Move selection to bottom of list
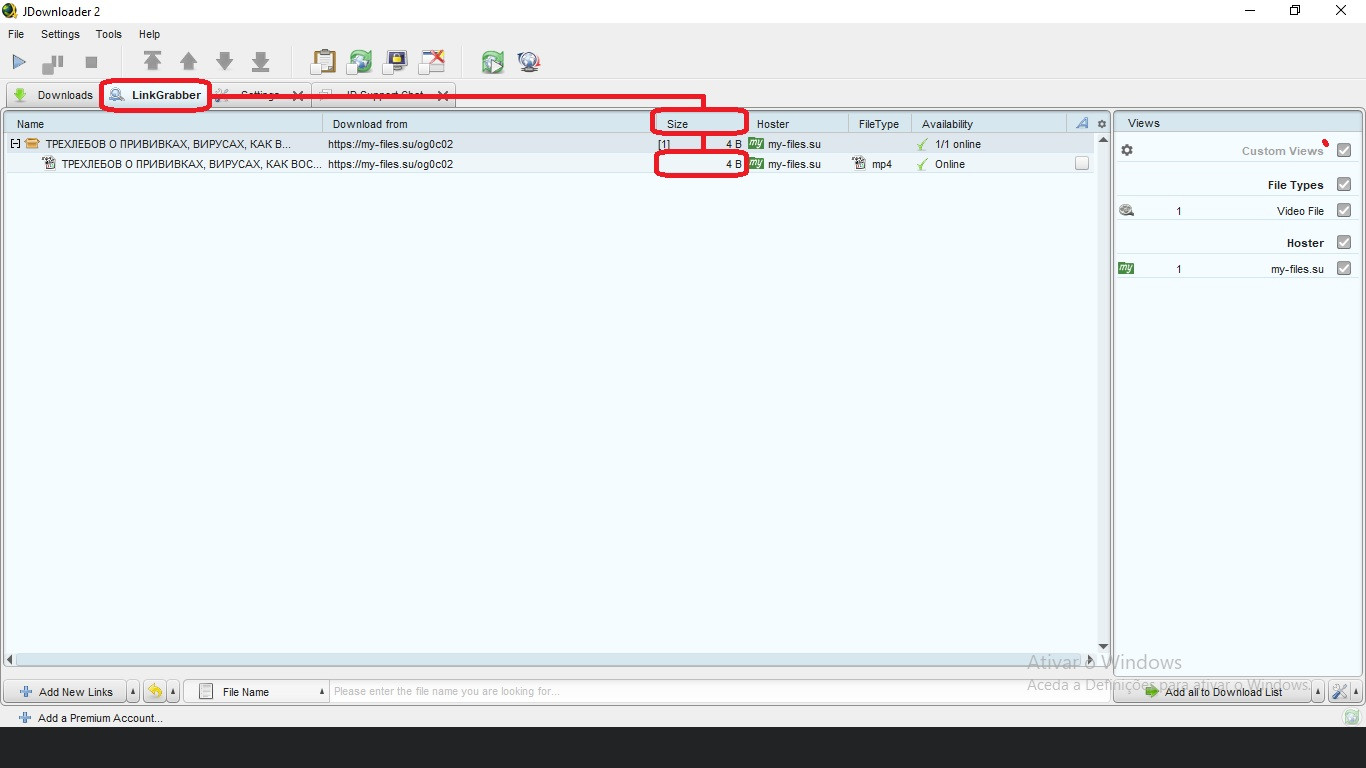Image resolution: width=1366 pixels, height=768 pixels. [260, 62]
